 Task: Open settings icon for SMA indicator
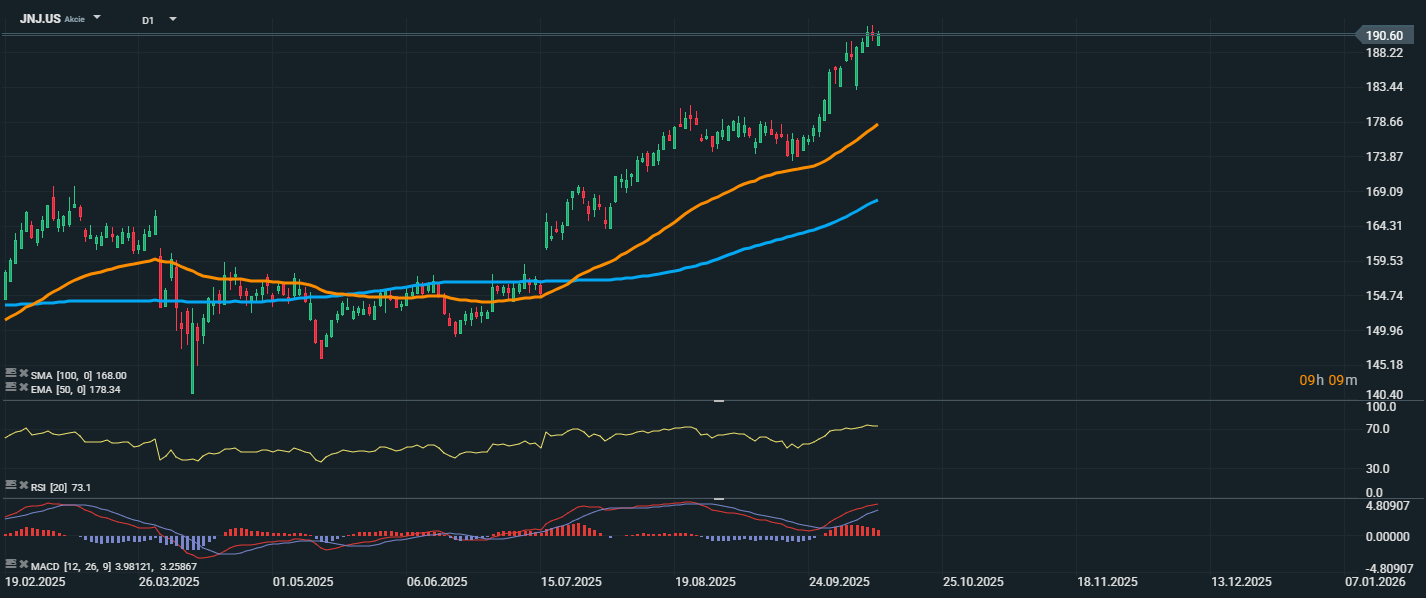(10, 374)
